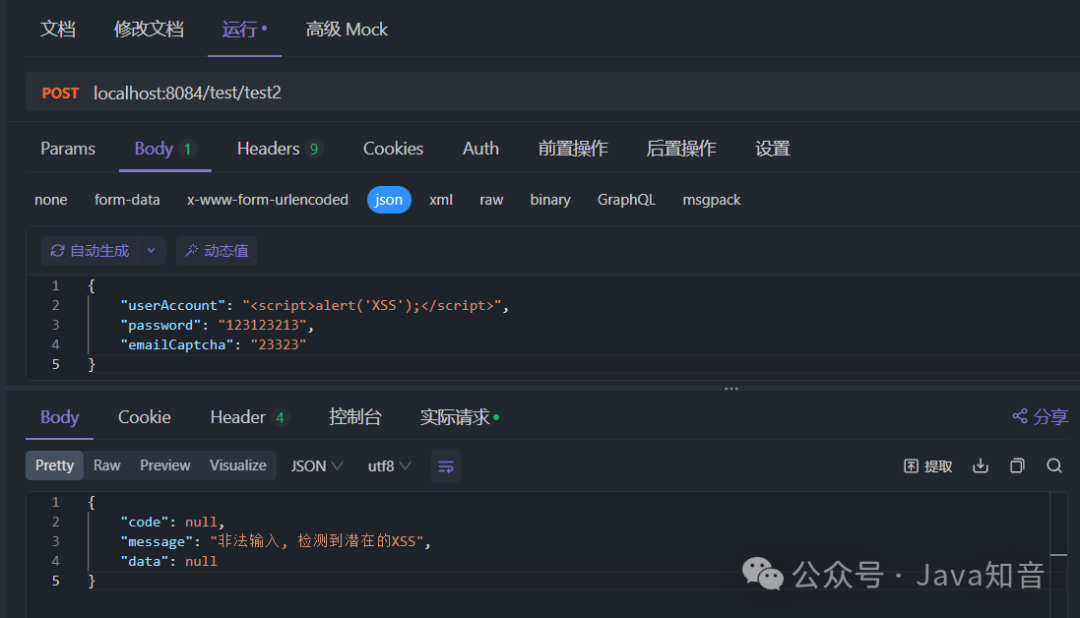The image size is (1080, 618).
Task: Open the Headers tab with 9
Action: point(279,149)
